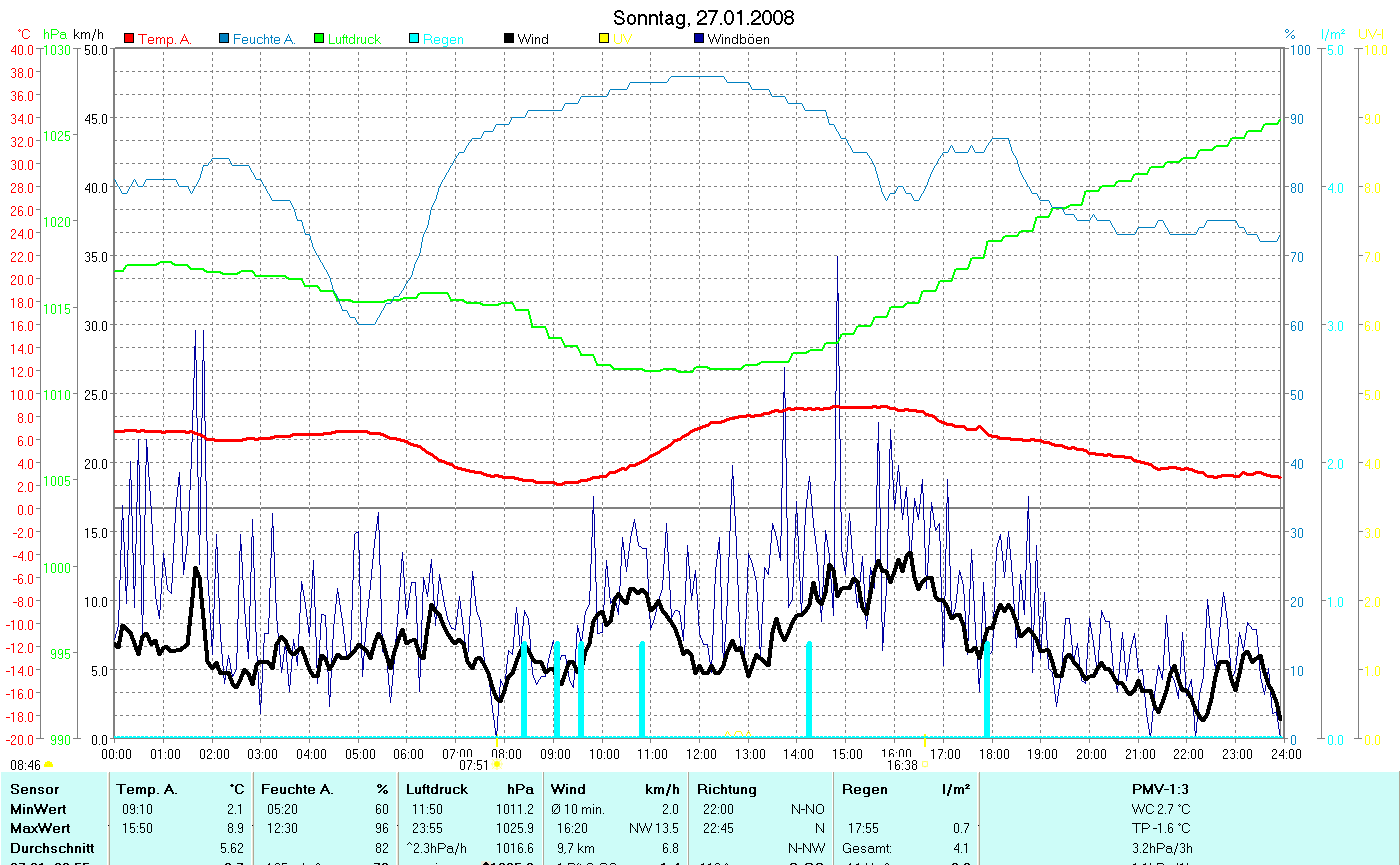
Task: Click the black Wind legend square
Action: pos(509,39)
